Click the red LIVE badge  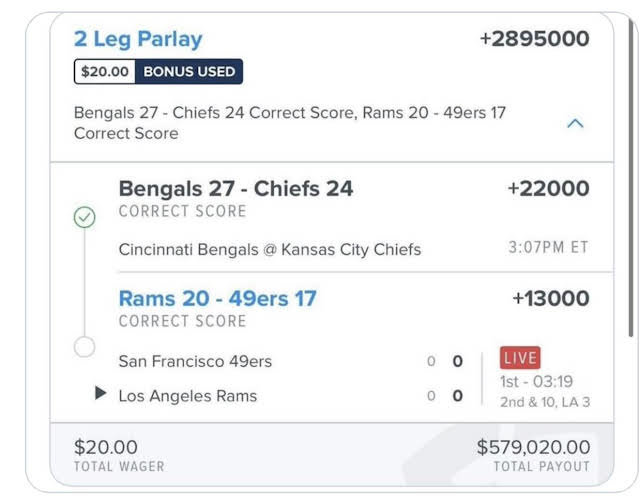click(520, 358)
